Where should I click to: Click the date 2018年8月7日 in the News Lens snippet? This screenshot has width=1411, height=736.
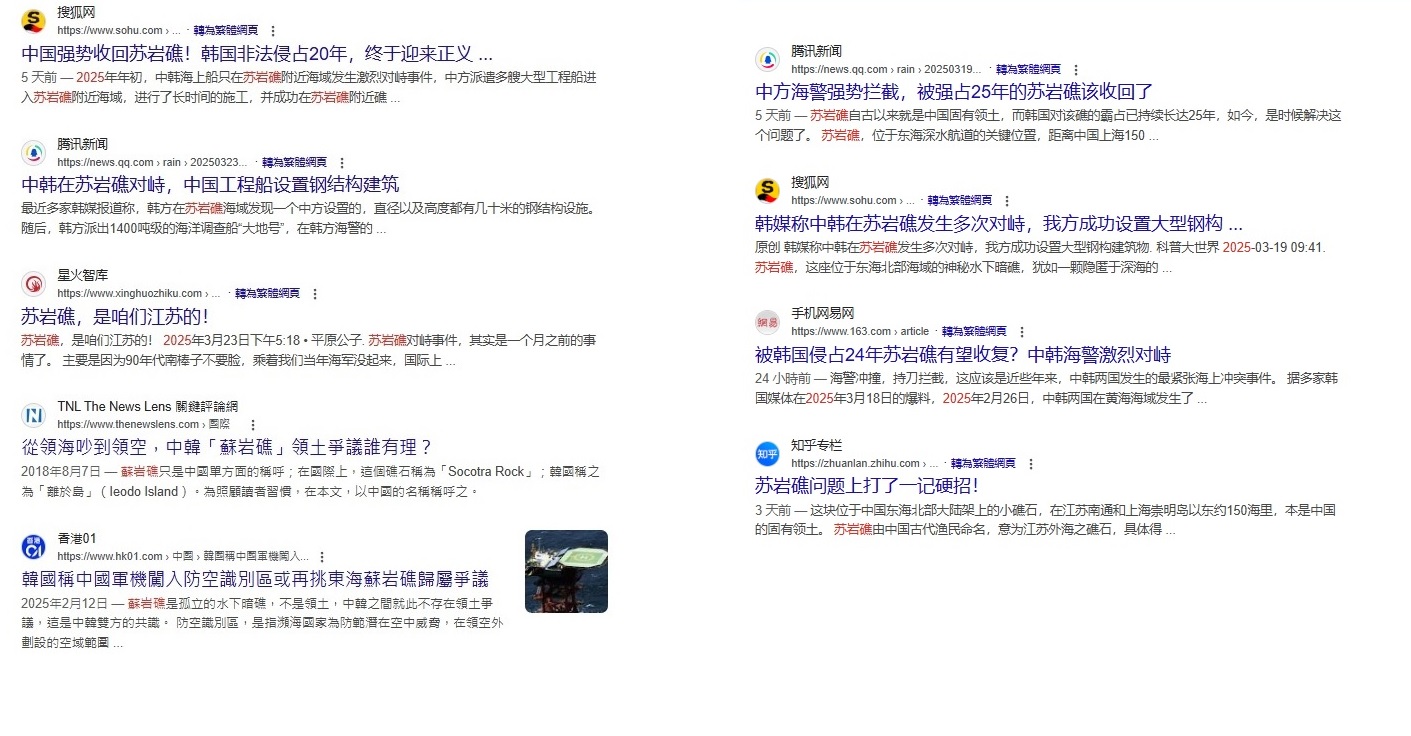click(x=61, y=471)
